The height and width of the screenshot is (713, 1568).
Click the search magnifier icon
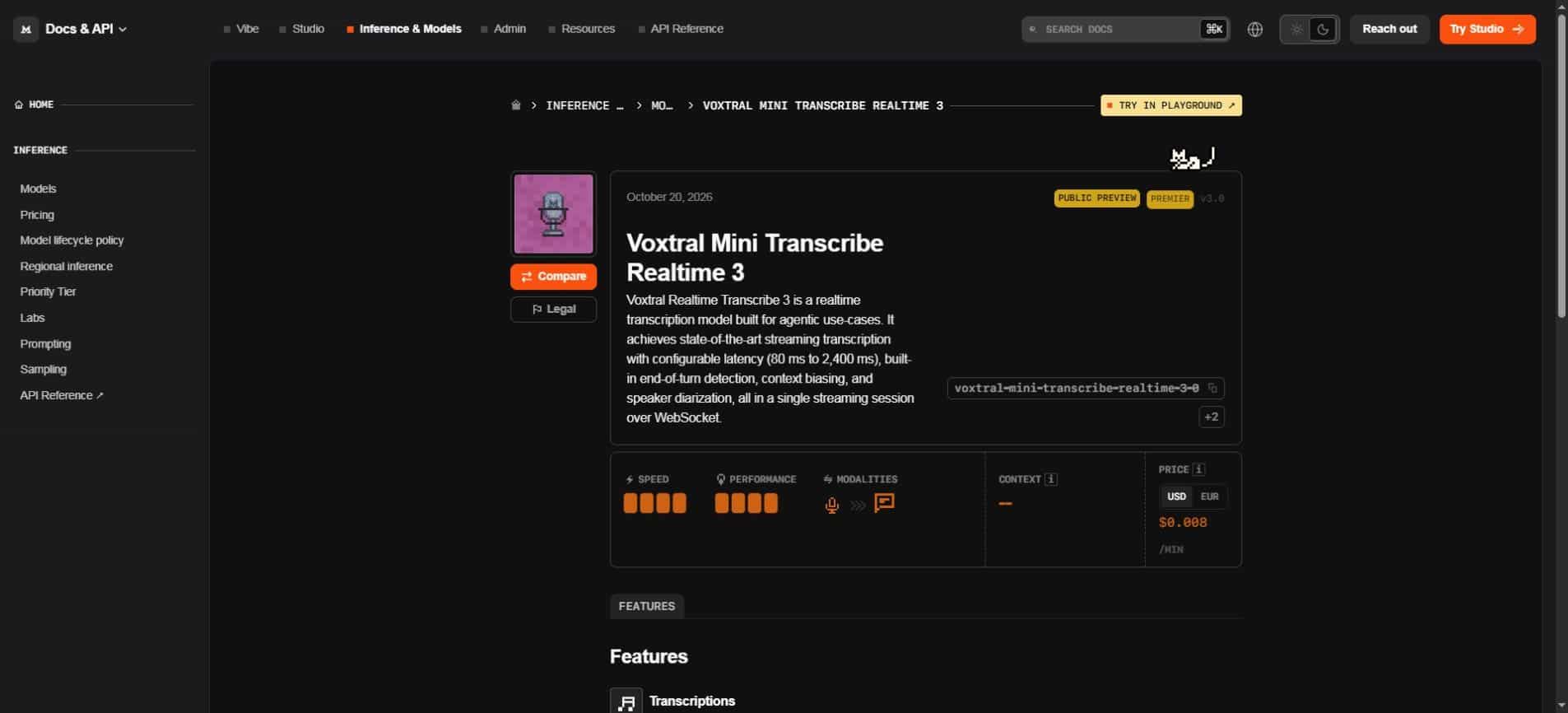pyautogui.click(x=1033, y=29)
